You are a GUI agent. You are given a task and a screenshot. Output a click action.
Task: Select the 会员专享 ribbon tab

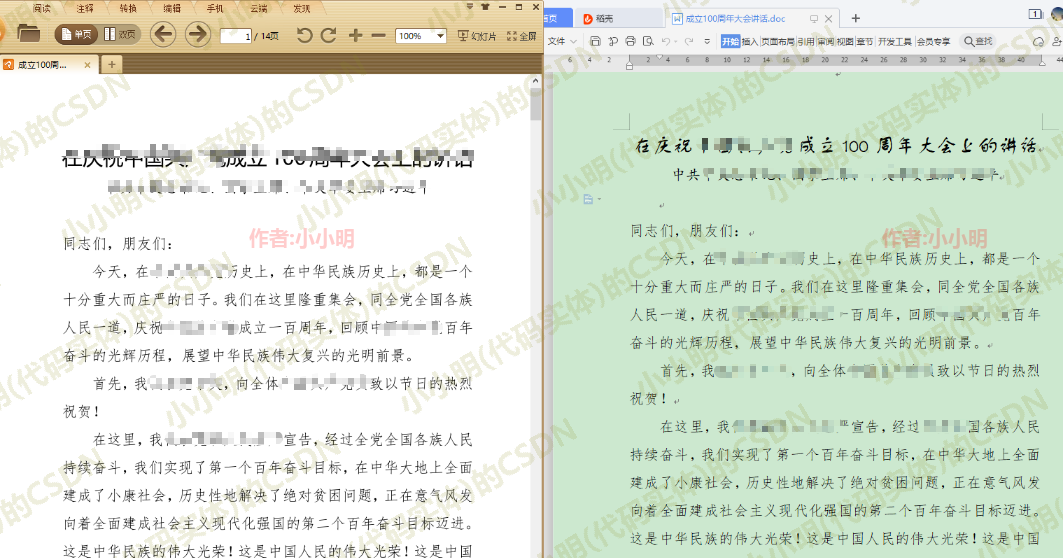pyautogui.click(x=934, y=41)
